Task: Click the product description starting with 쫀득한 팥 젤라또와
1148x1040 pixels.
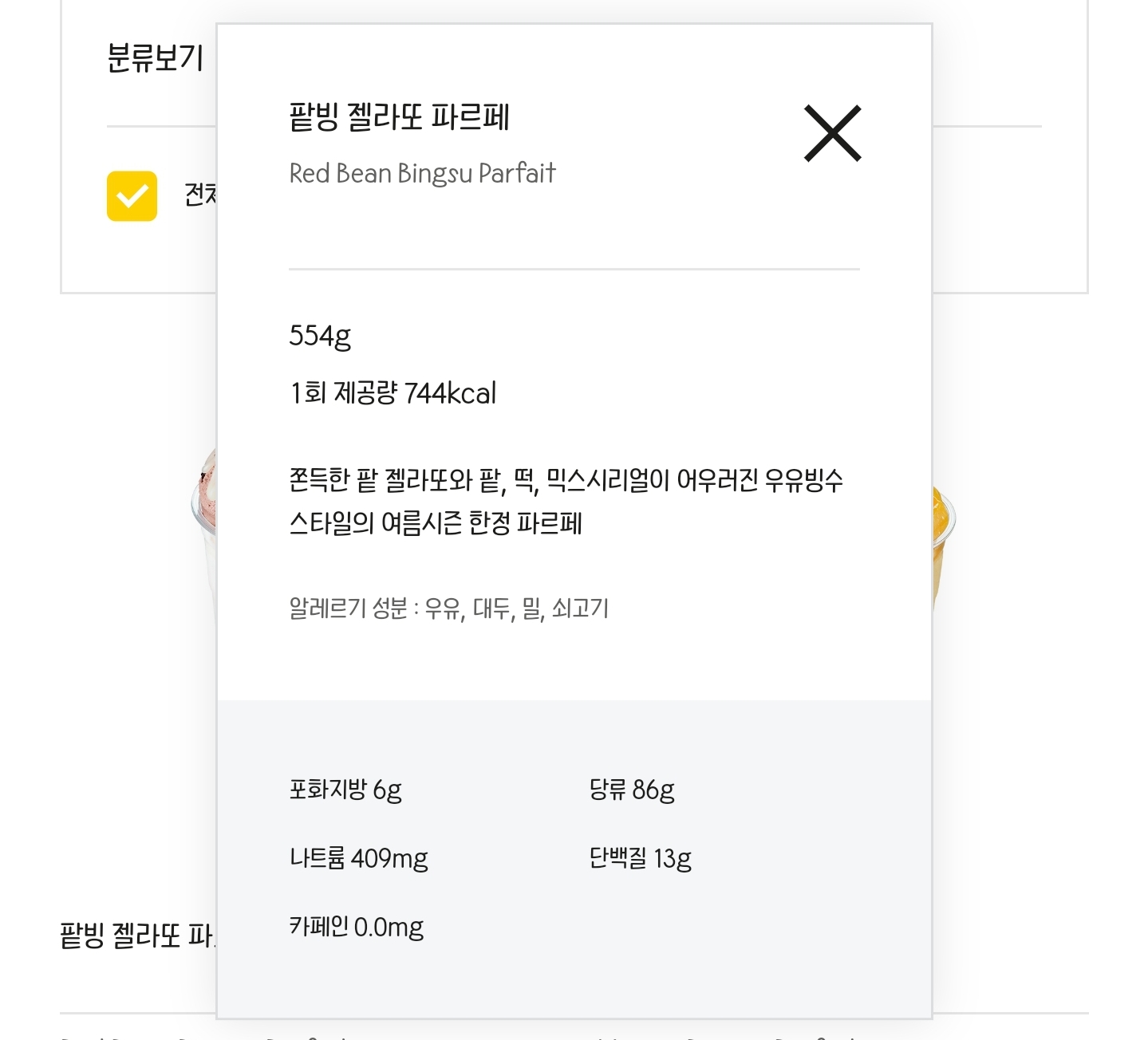Action: (566, 502)
